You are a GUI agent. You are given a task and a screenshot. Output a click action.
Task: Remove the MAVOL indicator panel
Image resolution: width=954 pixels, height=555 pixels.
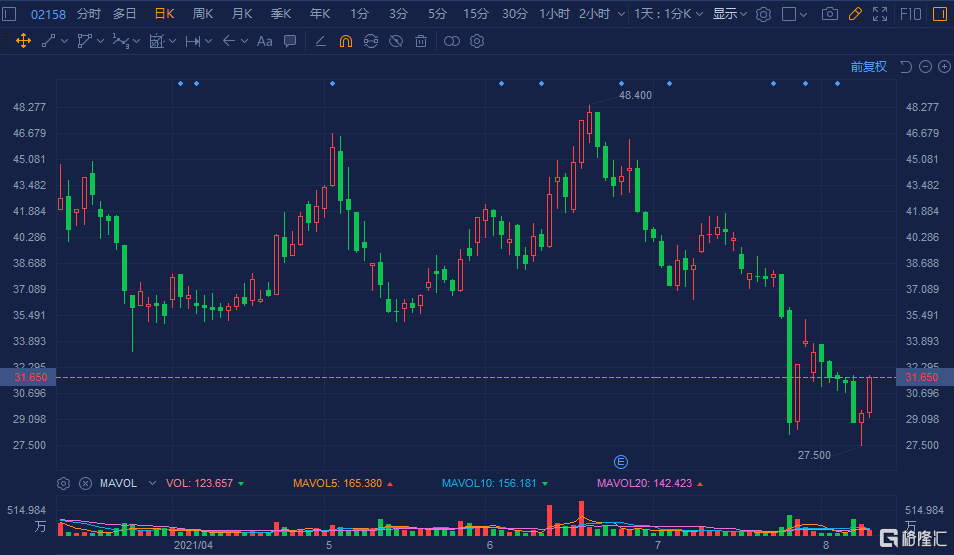click(85, 483)
